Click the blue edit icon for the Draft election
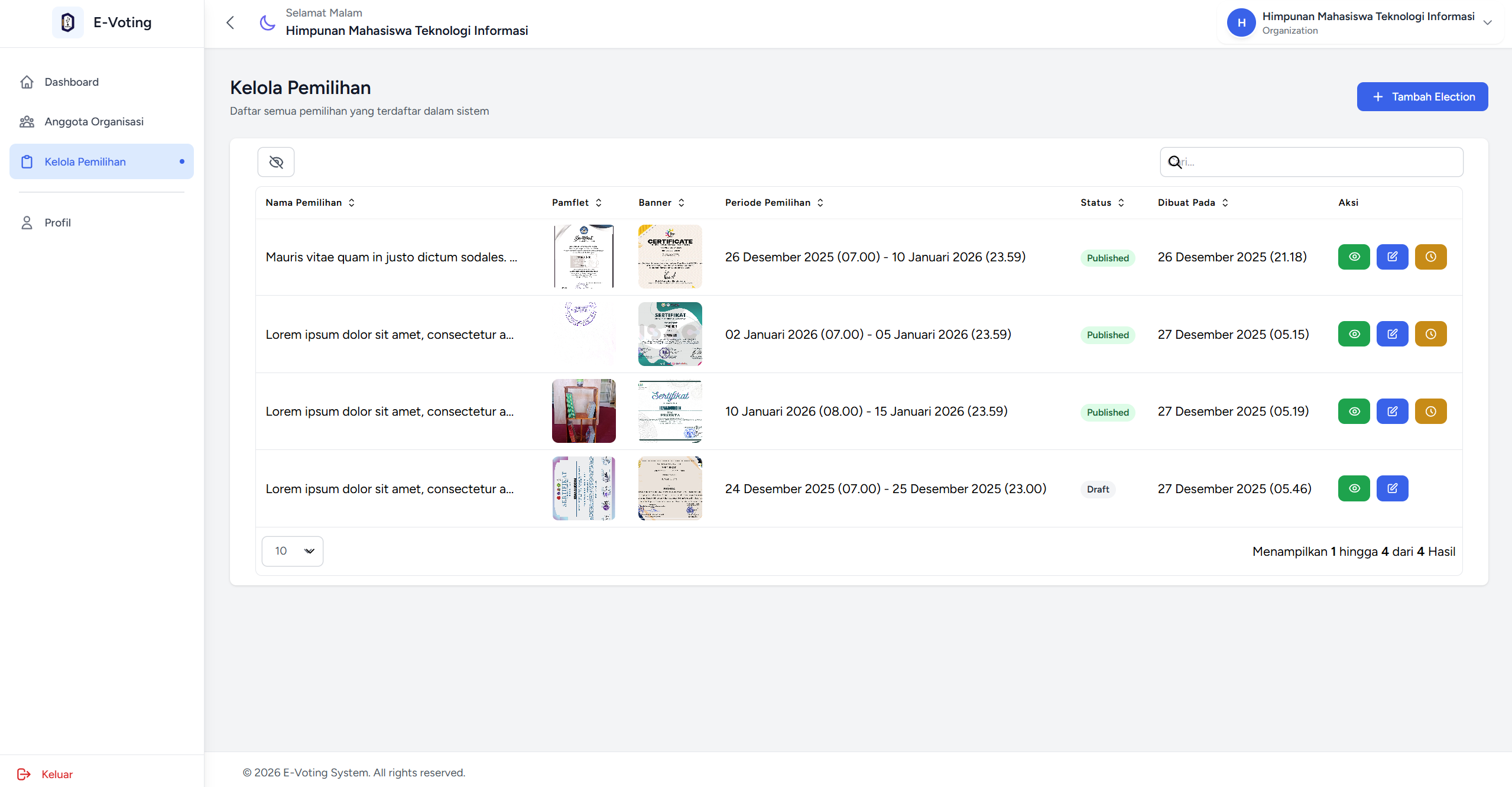This screenshot has height=787, width=1512. pos(1392,488)
